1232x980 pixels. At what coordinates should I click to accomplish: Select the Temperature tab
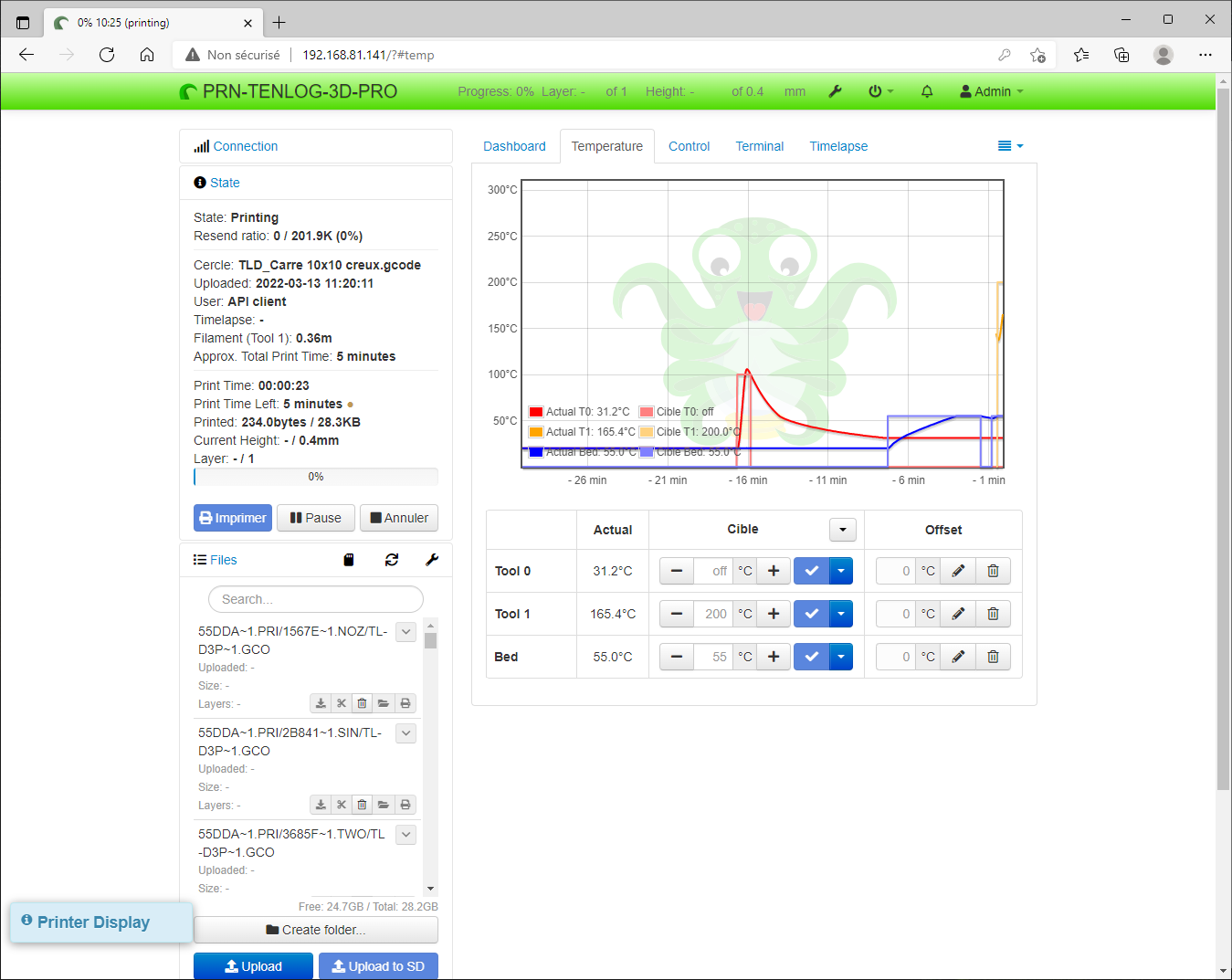pos(607,146)
